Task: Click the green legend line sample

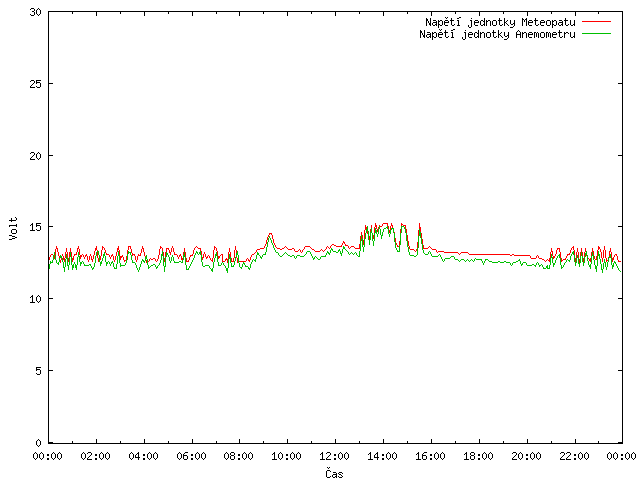Action: pyautogui.click(x=596, y=33)
